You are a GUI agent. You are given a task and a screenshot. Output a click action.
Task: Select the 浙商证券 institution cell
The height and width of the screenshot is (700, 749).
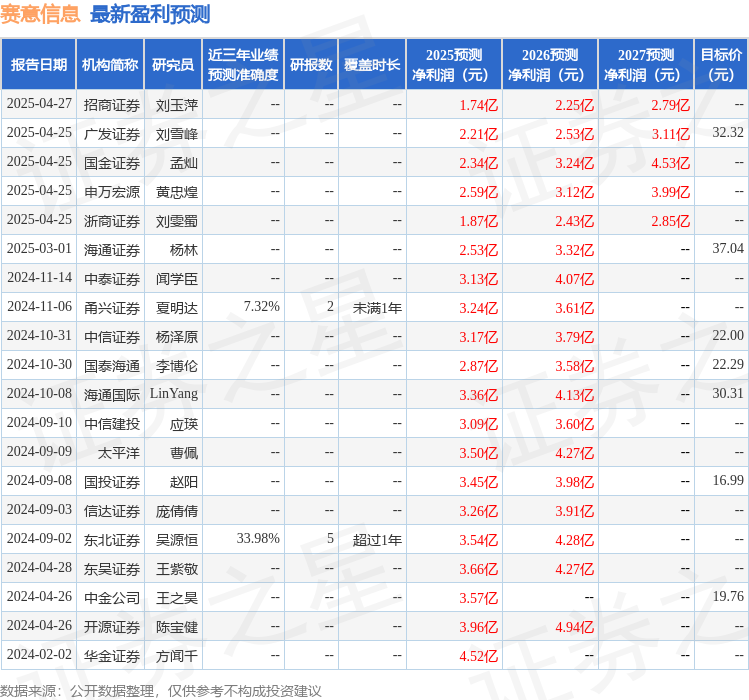click(x=112, y=221)
